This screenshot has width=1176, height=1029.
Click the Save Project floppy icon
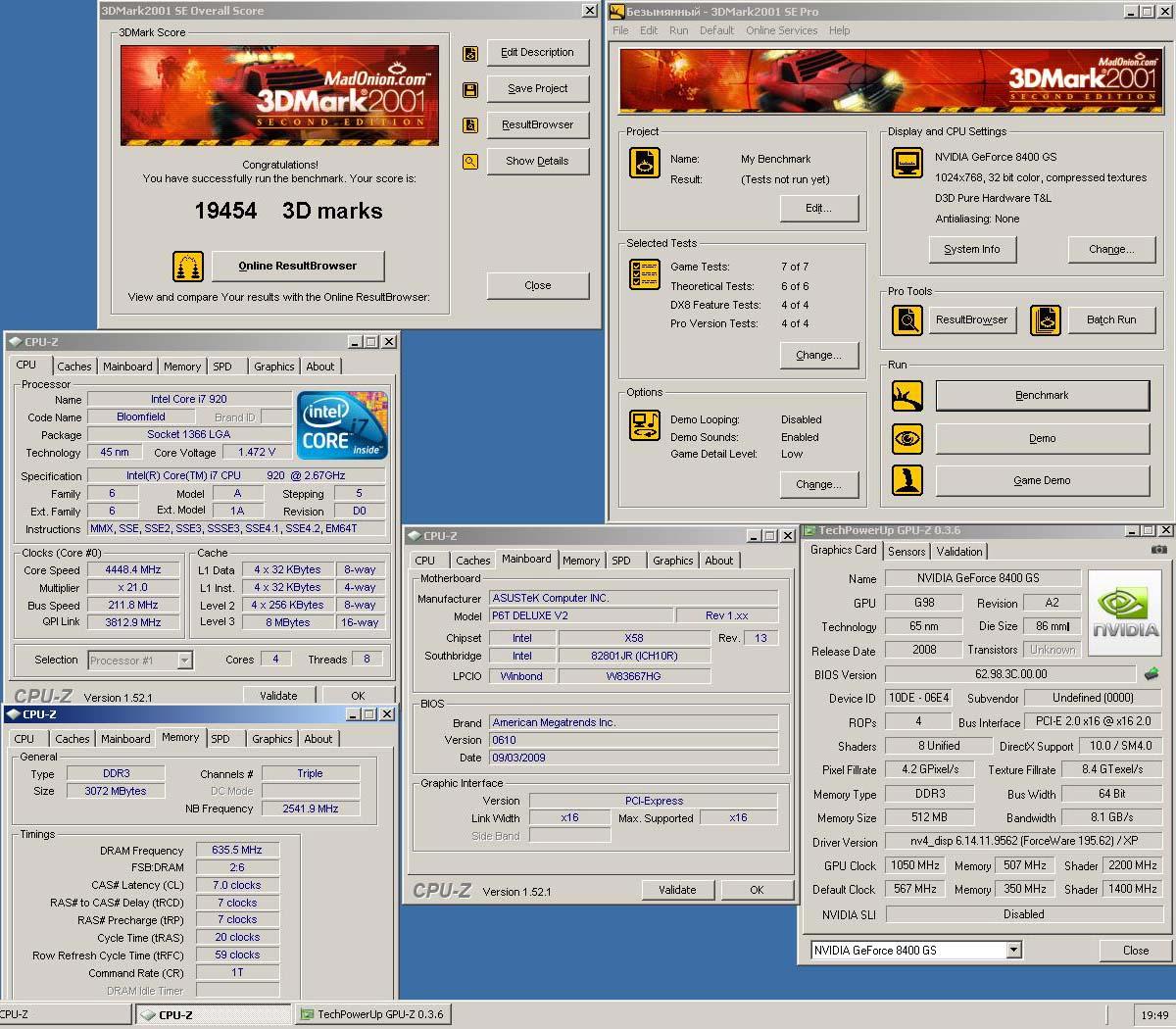(470, 89)
